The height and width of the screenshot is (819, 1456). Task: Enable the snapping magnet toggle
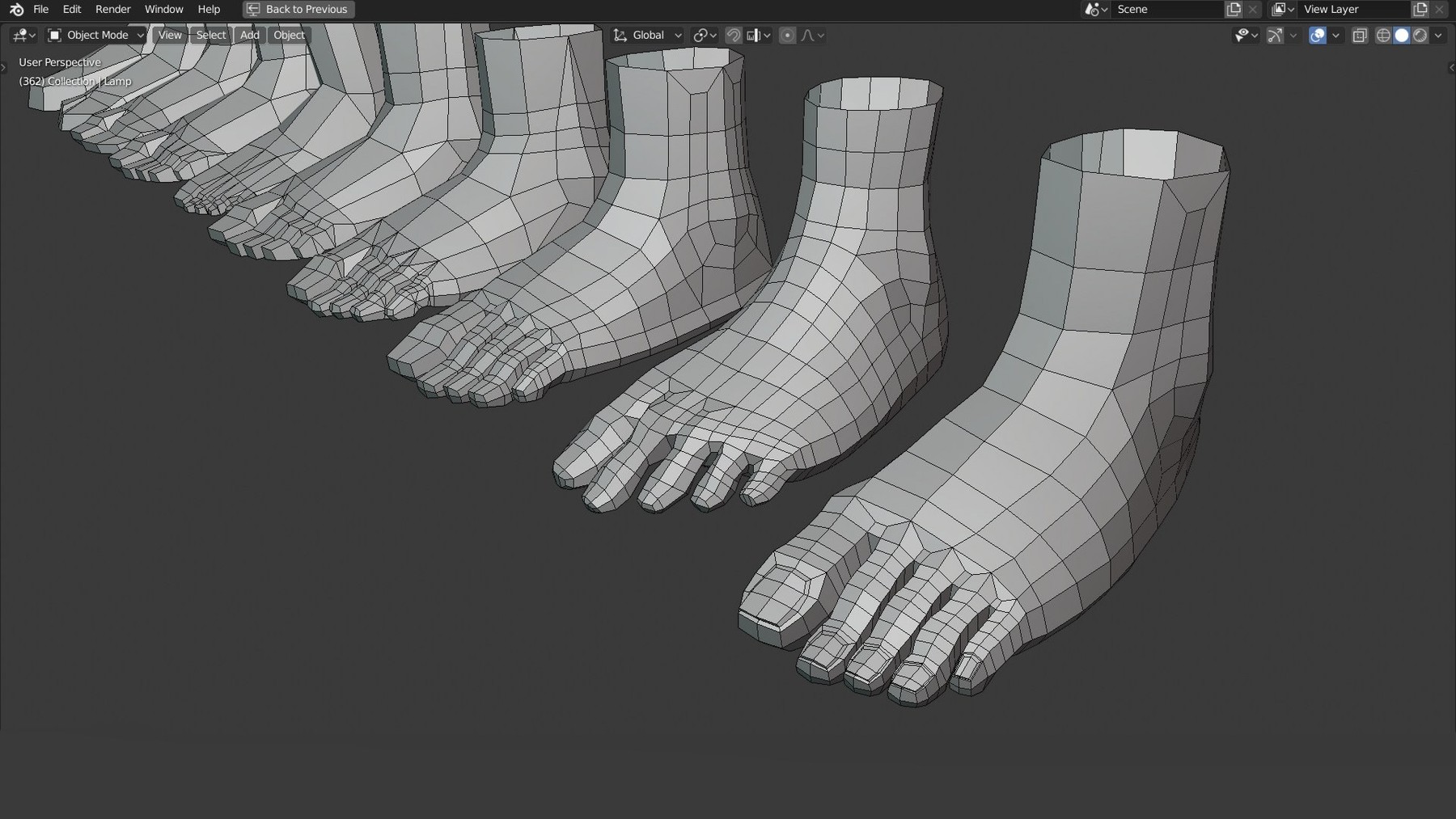tap(733, 35)
